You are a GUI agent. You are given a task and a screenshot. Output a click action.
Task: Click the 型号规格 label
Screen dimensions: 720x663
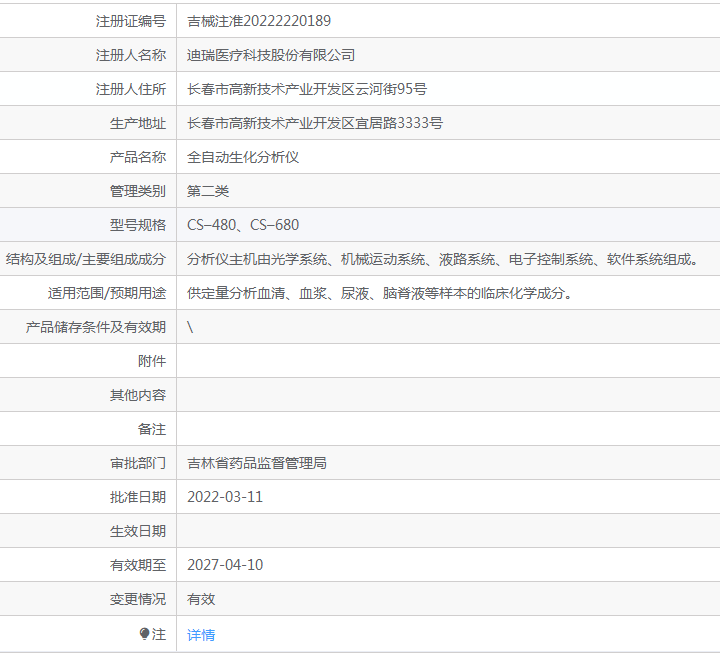[x=138, y=225]
